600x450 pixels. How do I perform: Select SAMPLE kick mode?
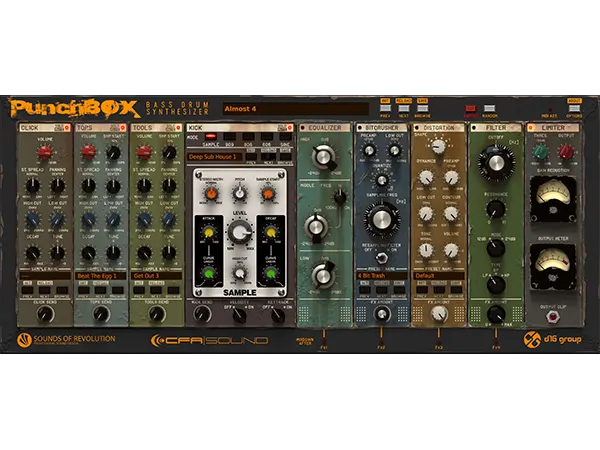210,137
